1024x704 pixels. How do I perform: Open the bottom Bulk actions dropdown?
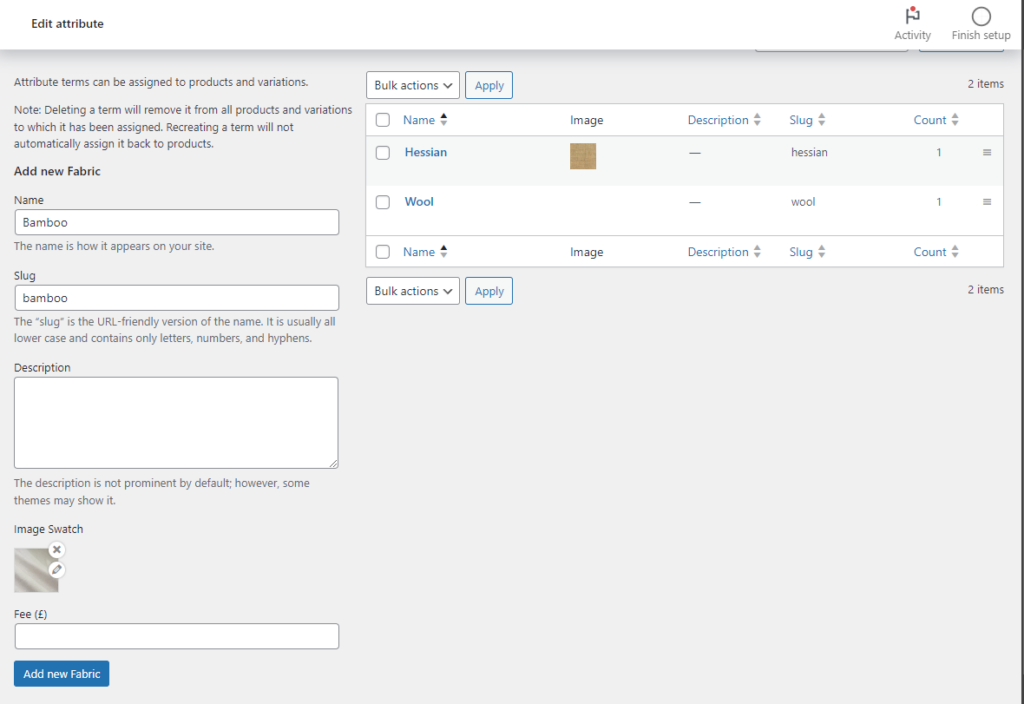click(413, 291)
